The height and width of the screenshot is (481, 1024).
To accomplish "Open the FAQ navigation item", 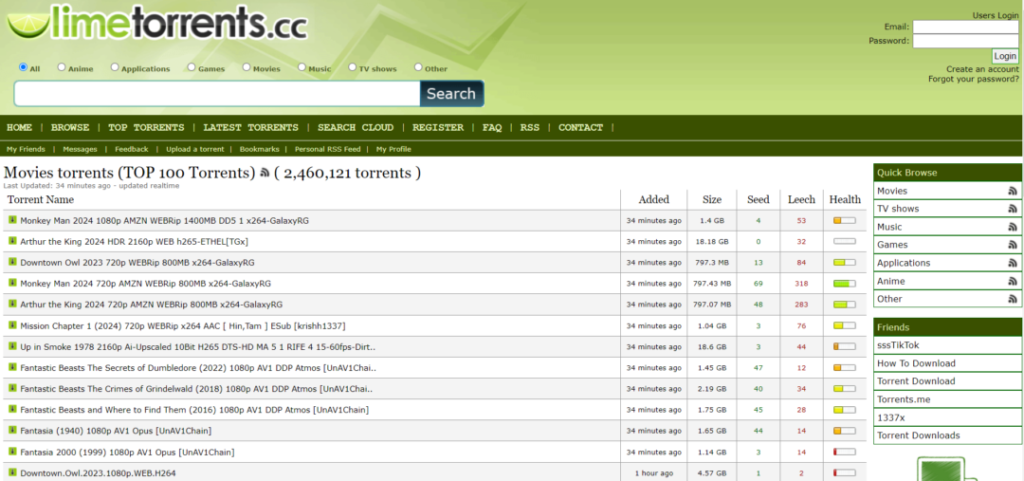I will [492, 128].
